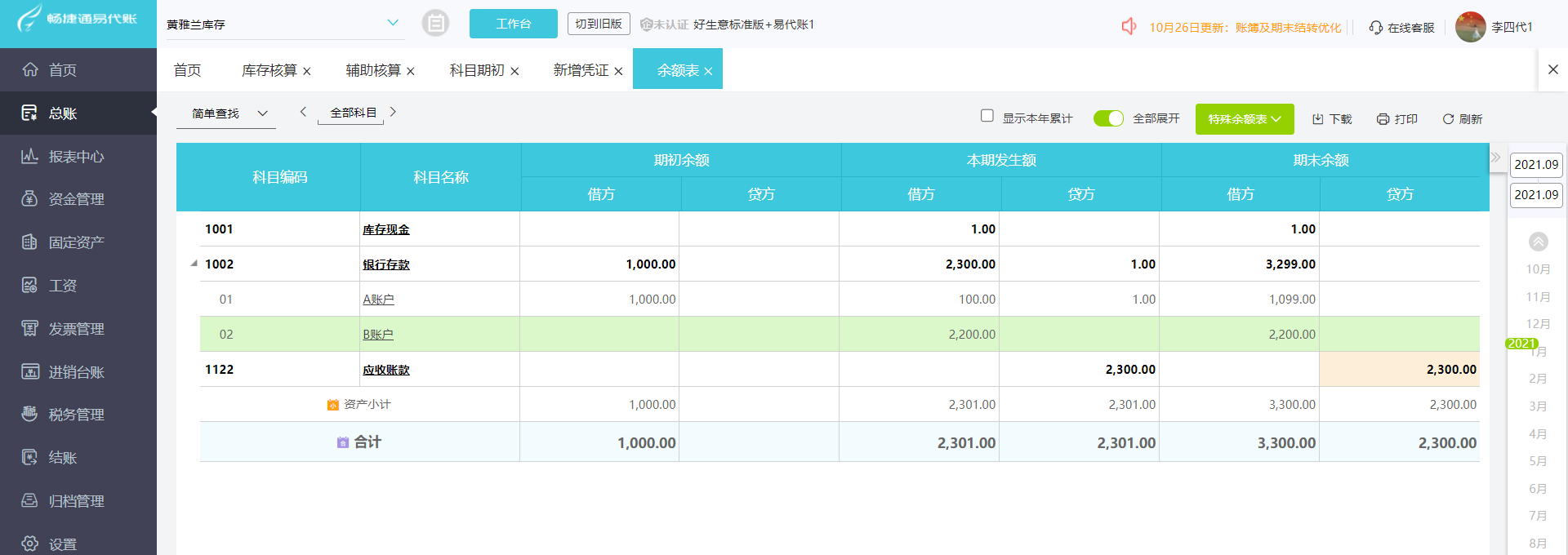Screen dimensions: 1568x555
Task: Open 税务管理 in the sidebar
Action: [x=78, y=415]
